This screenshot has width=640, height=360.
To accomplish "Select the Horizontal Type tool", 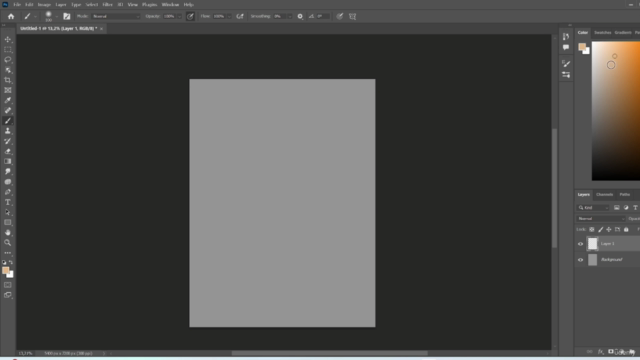I will click(x=8, y=202).
